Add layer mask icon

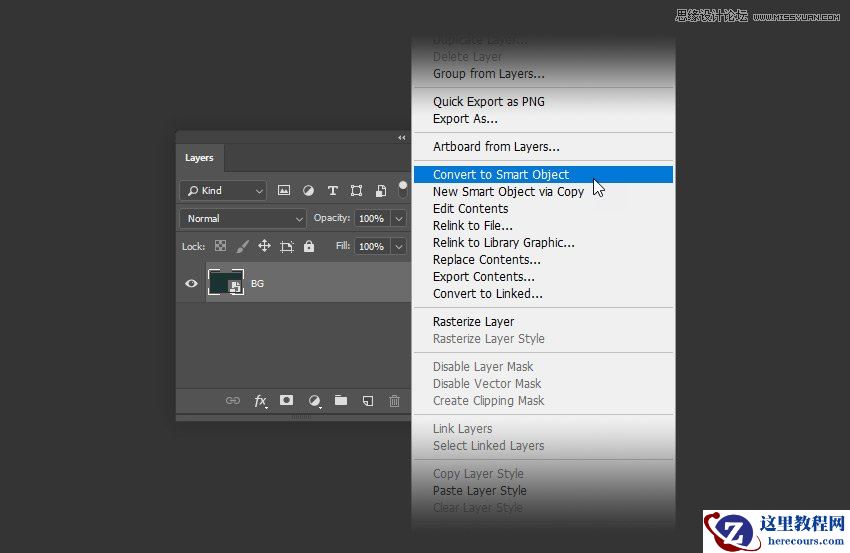(286, 400)
